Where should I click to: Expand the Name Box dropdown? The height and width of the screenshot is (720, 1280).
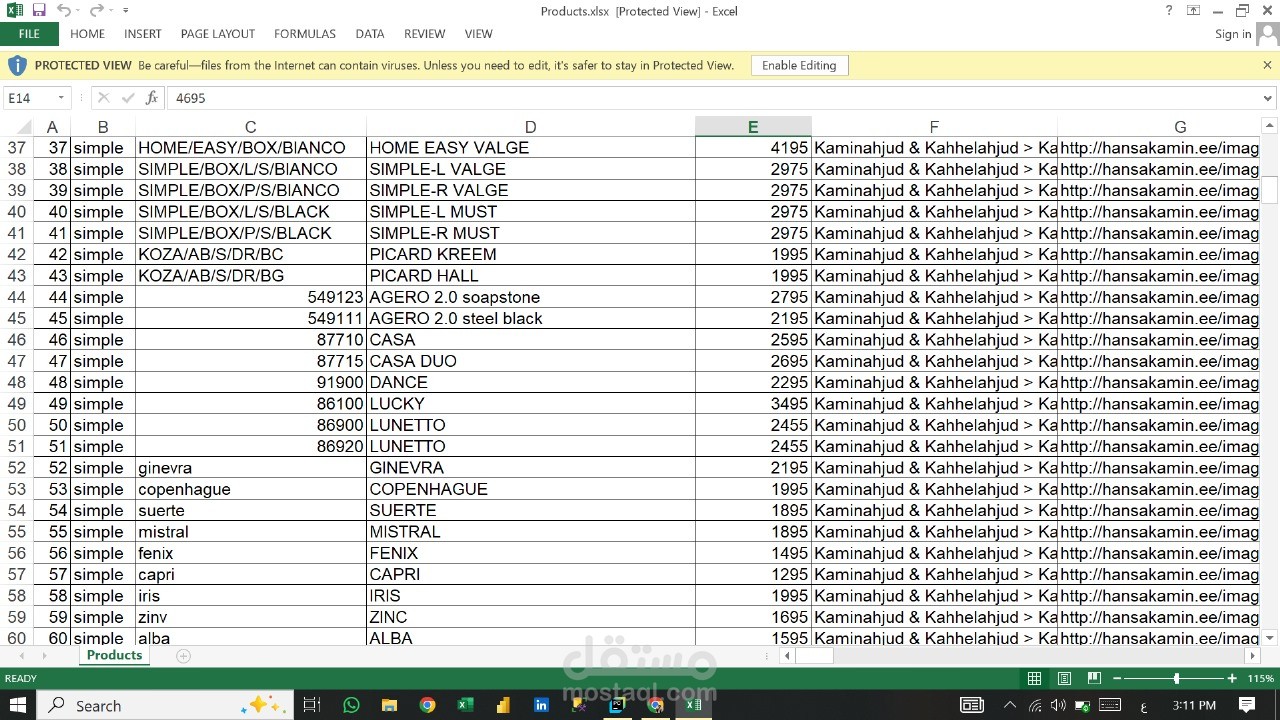(61, 98)
